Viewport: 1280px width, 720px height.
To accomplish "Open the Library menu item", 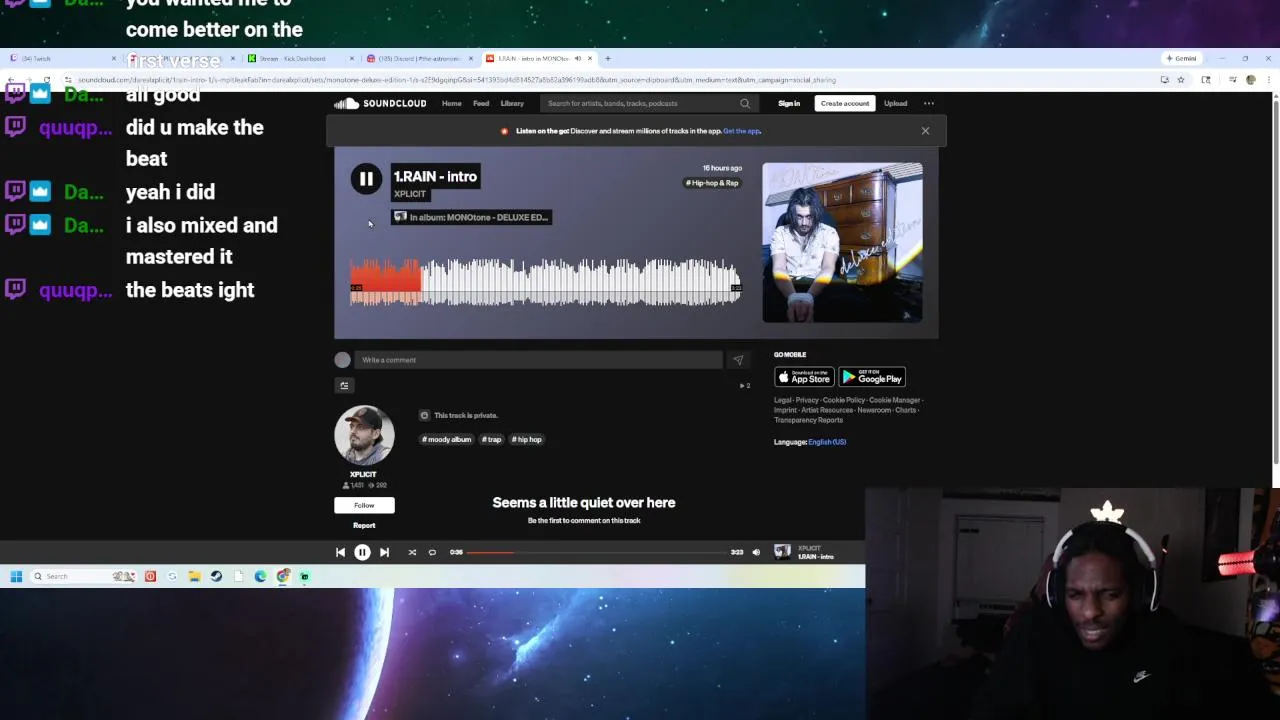I will pyautogui.click(x=512, y=103).
